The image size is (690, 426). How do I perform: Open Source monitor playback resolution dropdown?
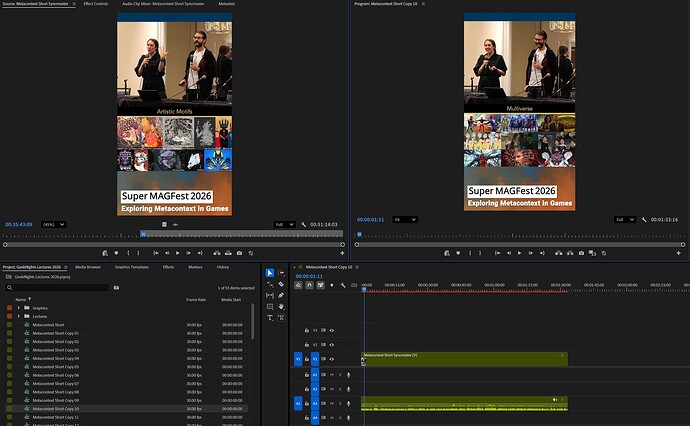click(x=285, y=224)
